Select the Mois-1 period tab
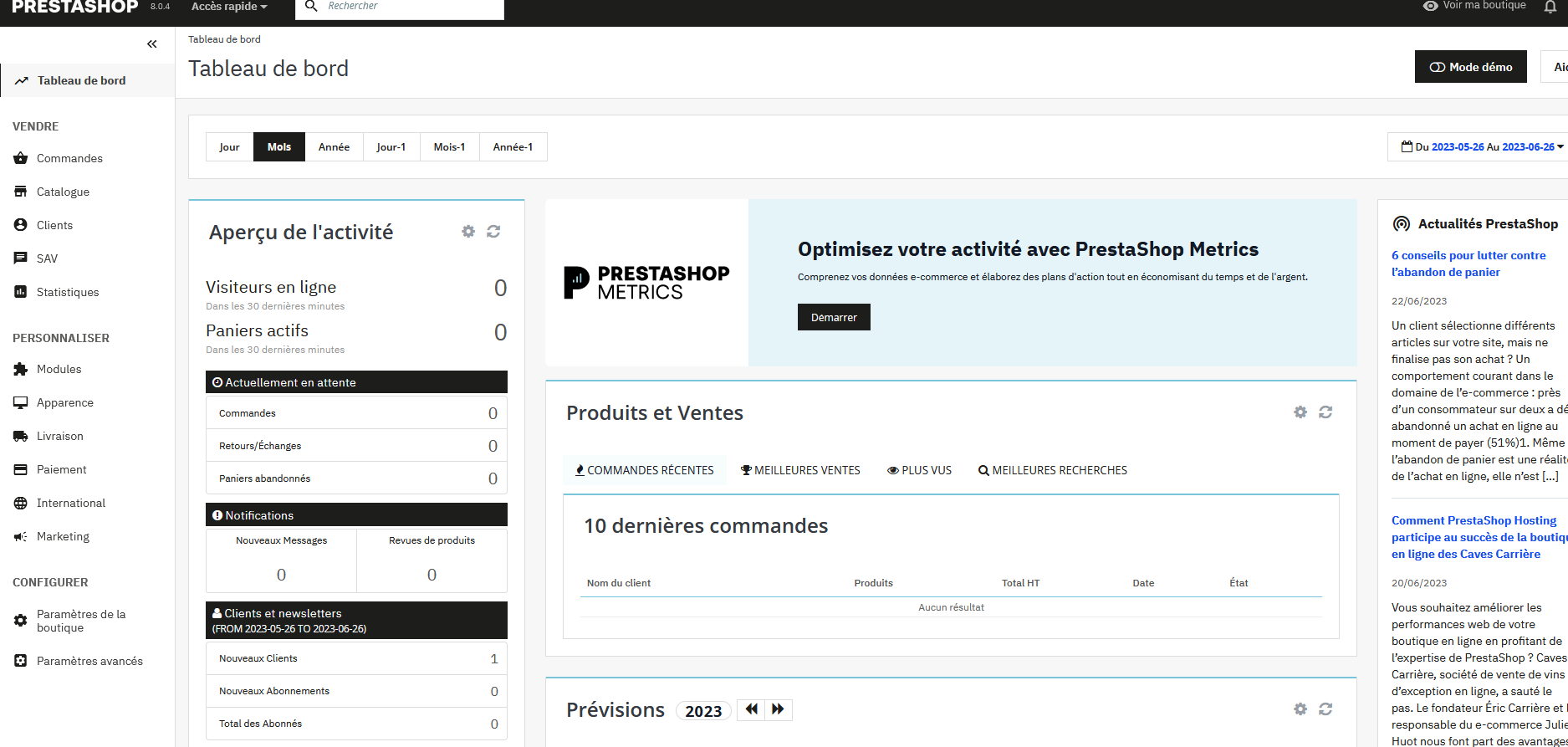1568x747 pixels. (449, 147)
